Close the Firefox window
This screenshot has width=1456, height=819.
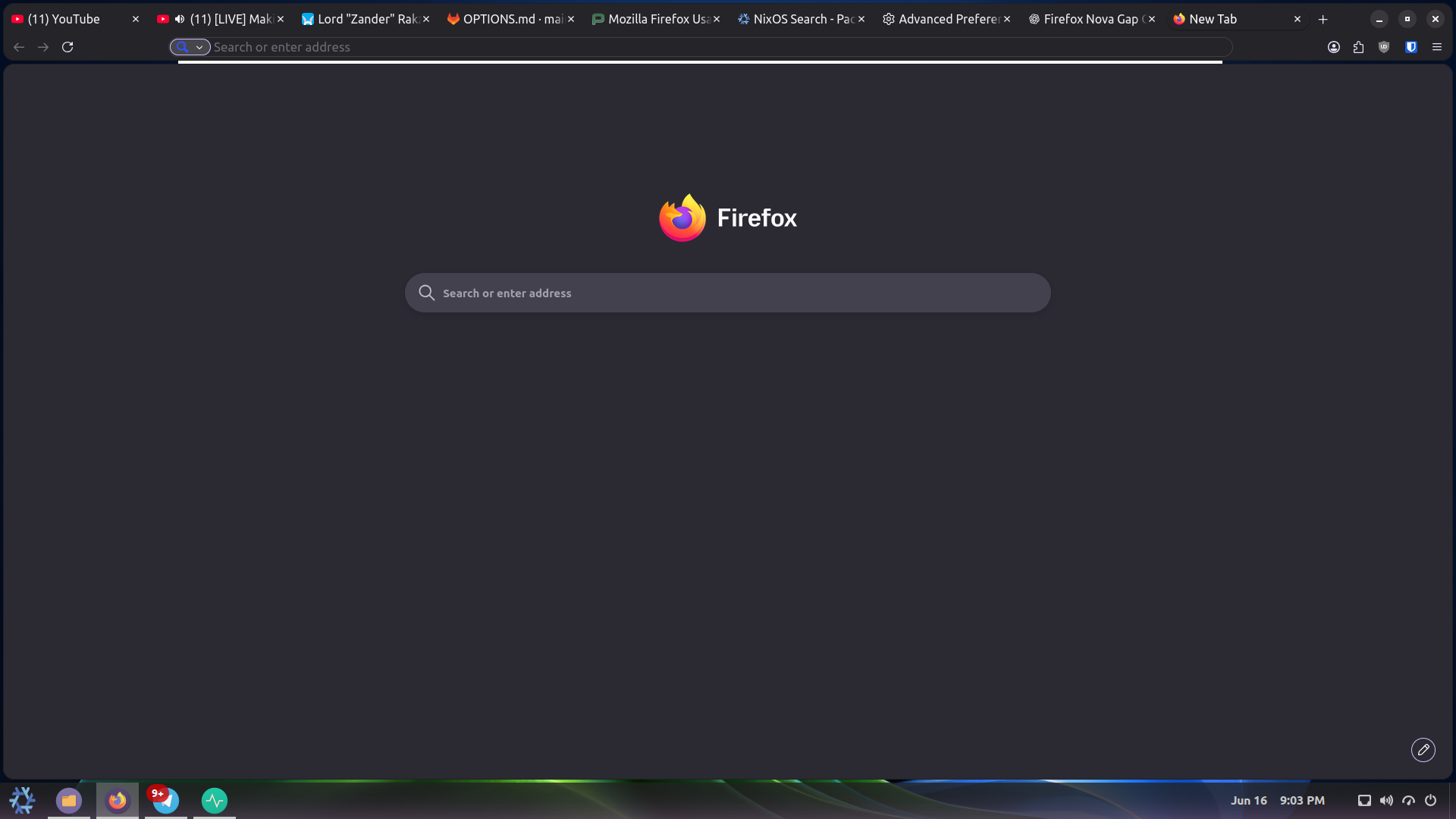1436,19
